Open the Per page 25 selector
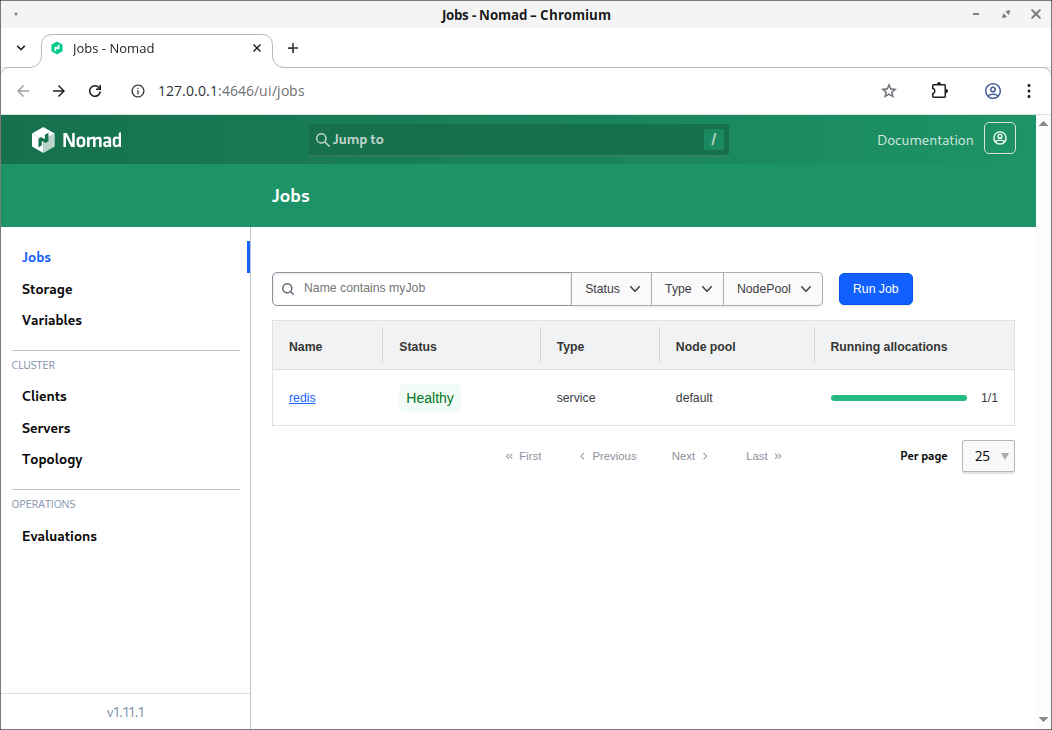The image size is (1052, 730). point(988,456)
